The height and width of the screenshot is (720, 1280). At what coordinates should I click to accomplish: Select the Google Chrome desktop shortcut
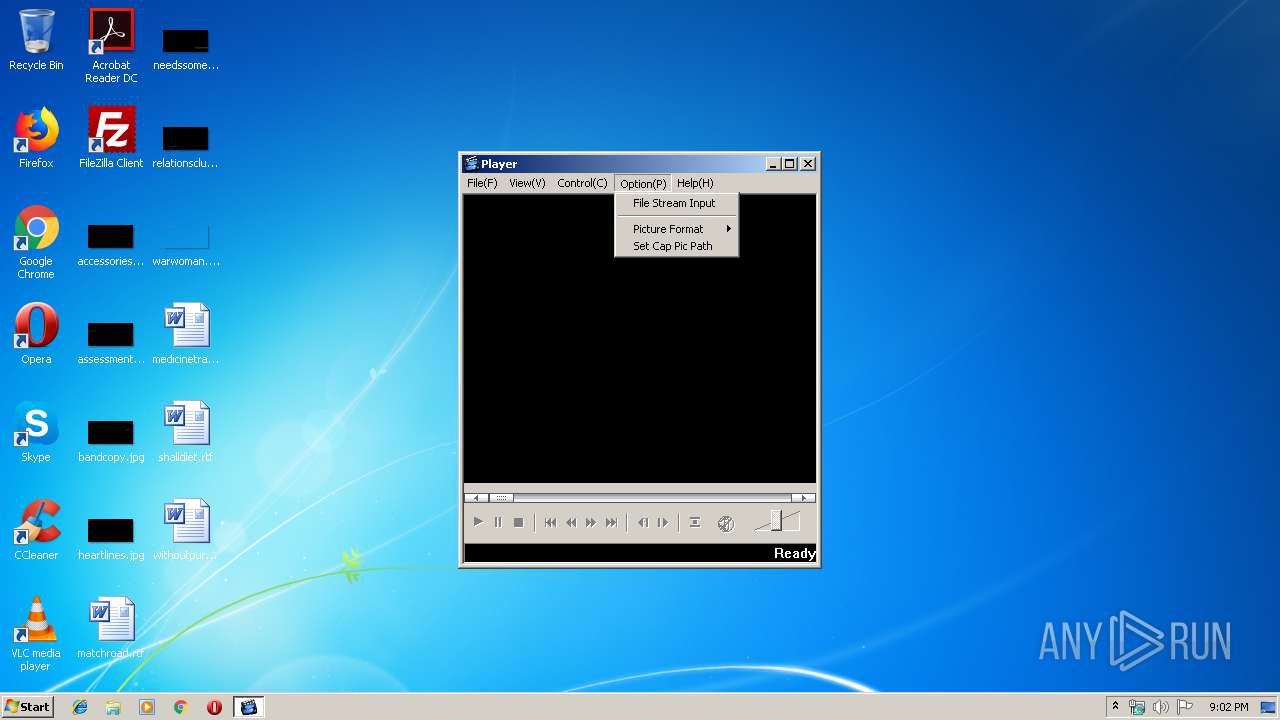tap(36, 242)
